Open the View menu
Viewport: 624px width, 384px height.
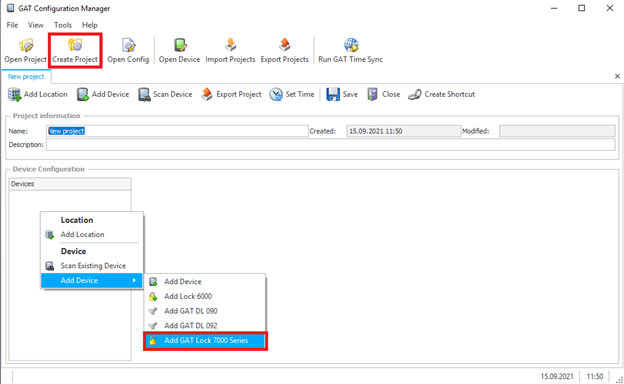point(36,25)
